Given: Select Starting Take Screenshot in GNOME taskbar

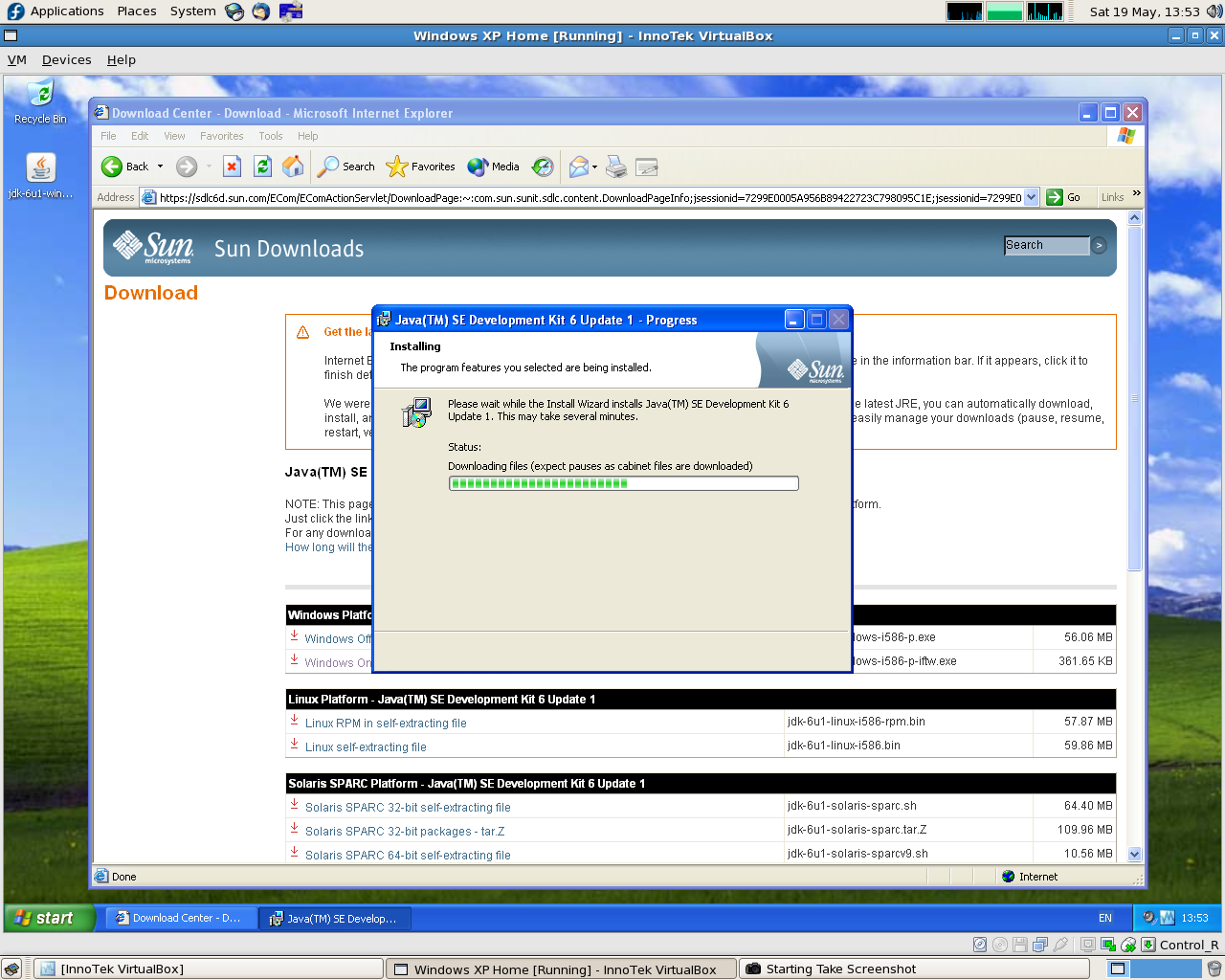Looking at the screenshot, I should point(914,969).
